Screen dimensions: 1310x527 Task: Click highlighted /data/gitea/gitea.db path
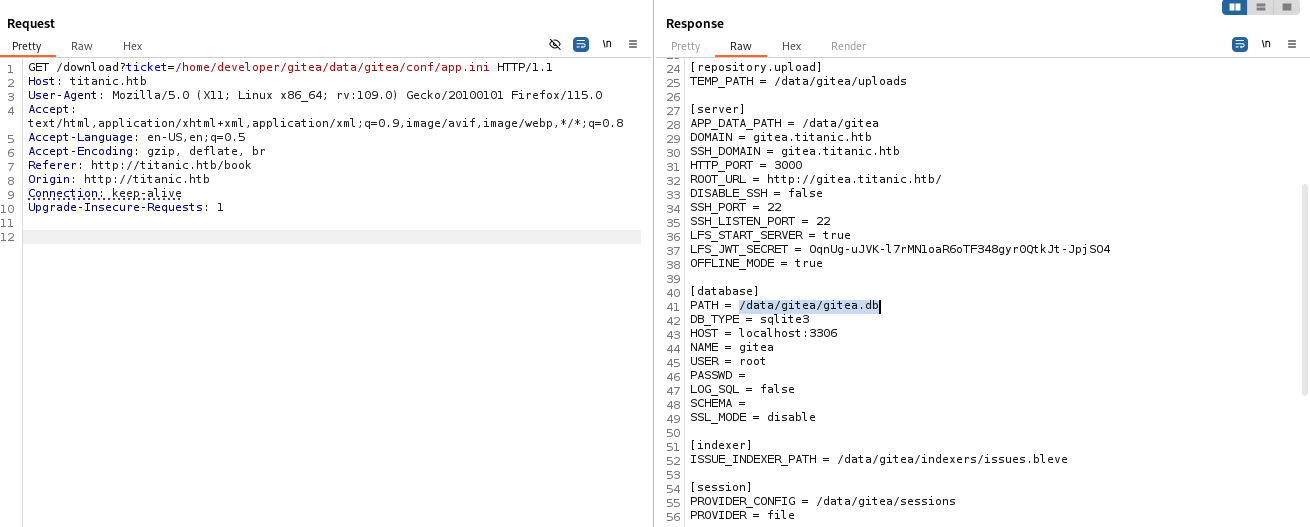(809, 305)
